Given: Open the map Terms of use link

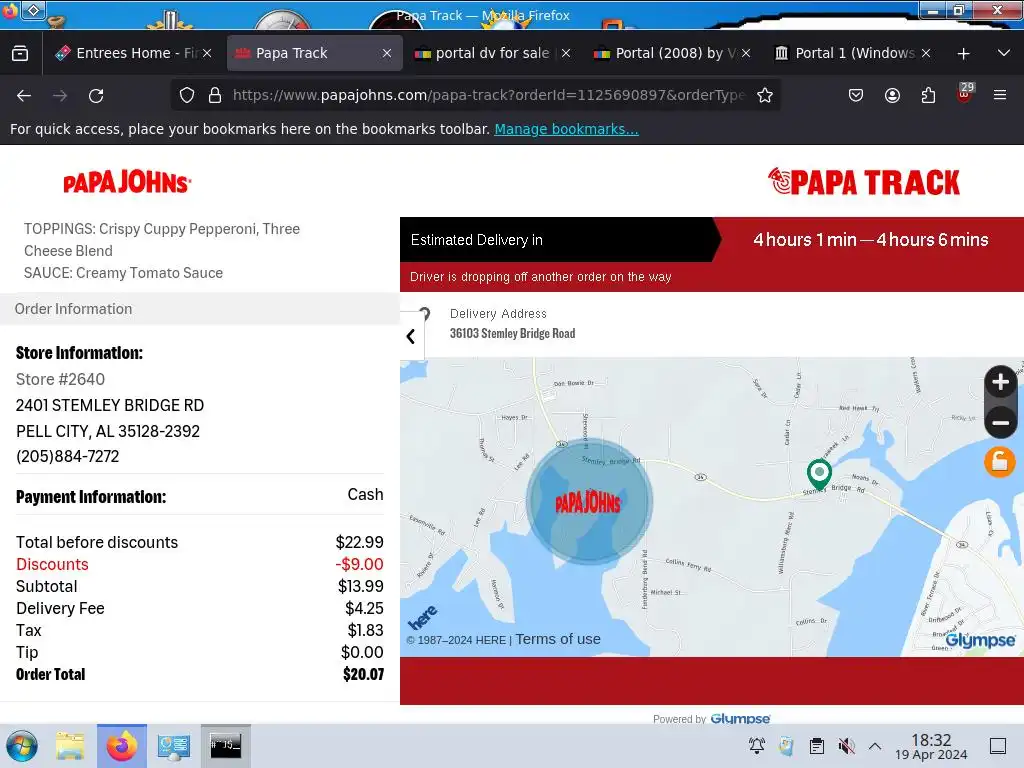Looking at the screenshot, I should coord(558,639).
